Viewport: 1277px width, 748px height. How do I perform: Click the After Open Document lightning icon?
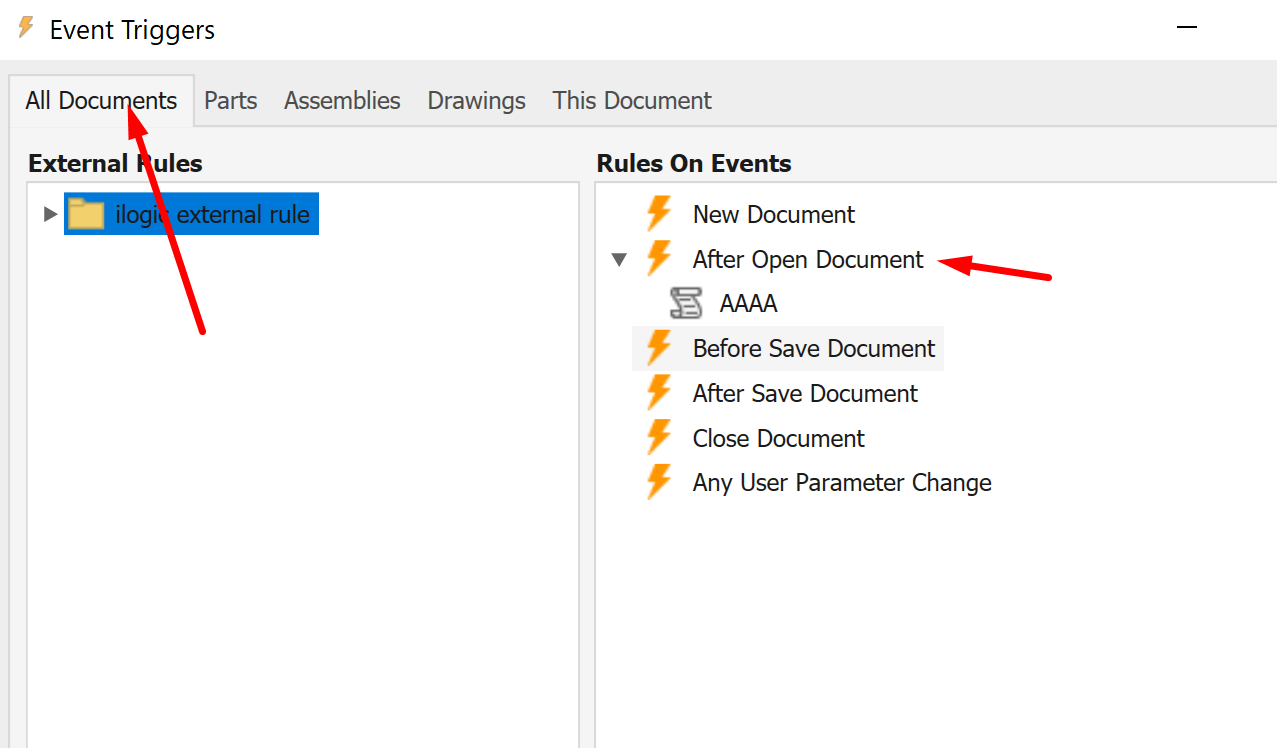(658, 259)
